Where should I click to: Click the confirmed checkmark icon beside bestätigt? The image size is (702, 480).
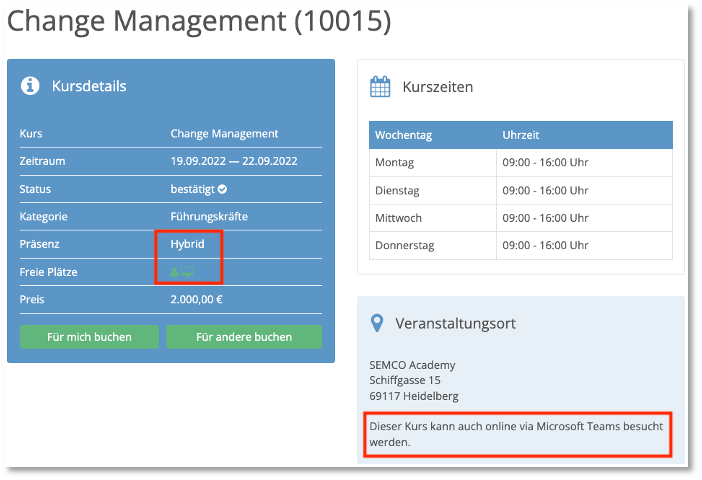point(223,189)
